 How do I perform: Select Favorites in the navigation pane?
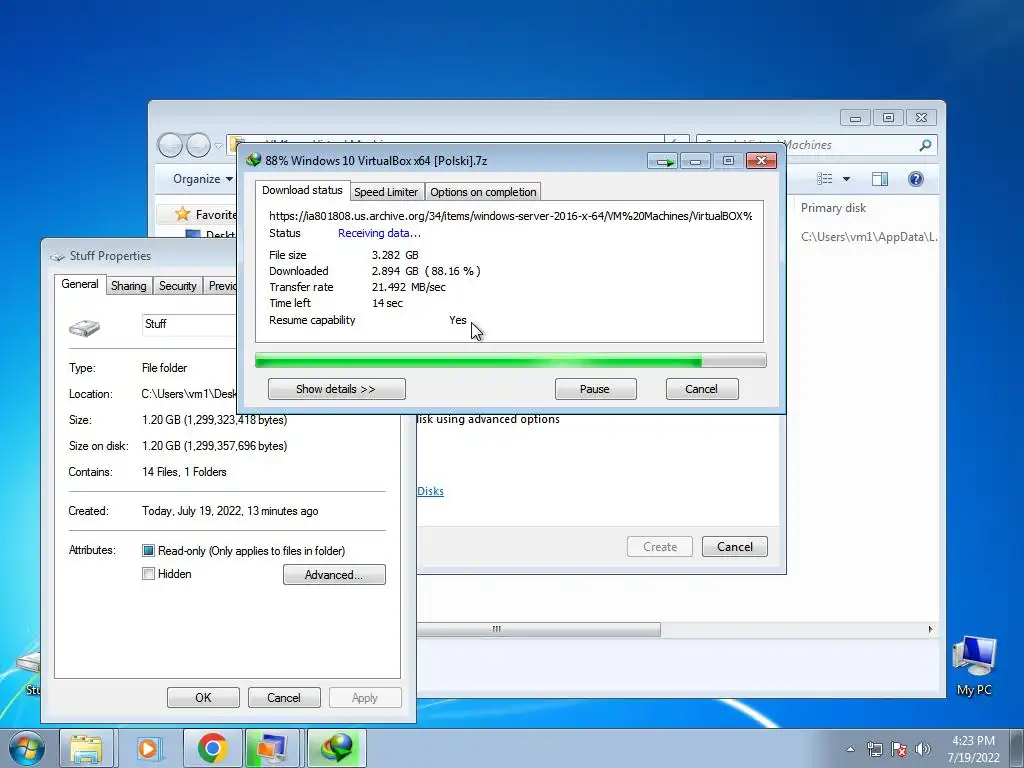[x=216, y=215]
